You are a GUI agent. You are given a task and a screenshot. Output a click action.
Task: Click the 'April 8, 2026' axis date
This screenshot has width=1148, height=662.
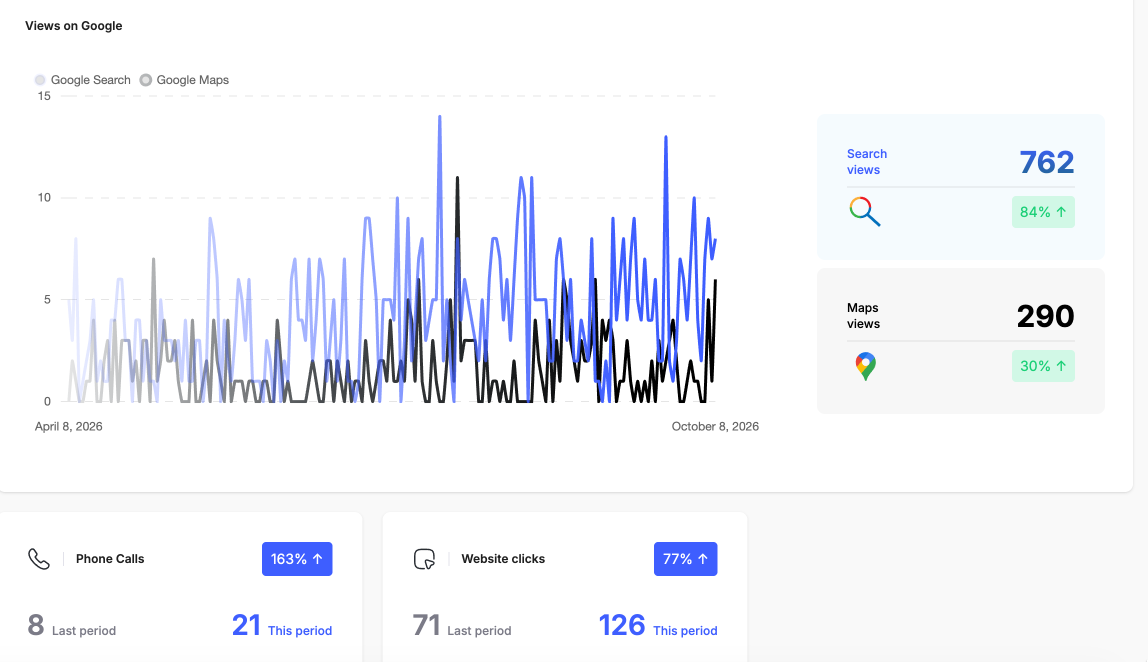pyautogui.click(x=69, y=426)
